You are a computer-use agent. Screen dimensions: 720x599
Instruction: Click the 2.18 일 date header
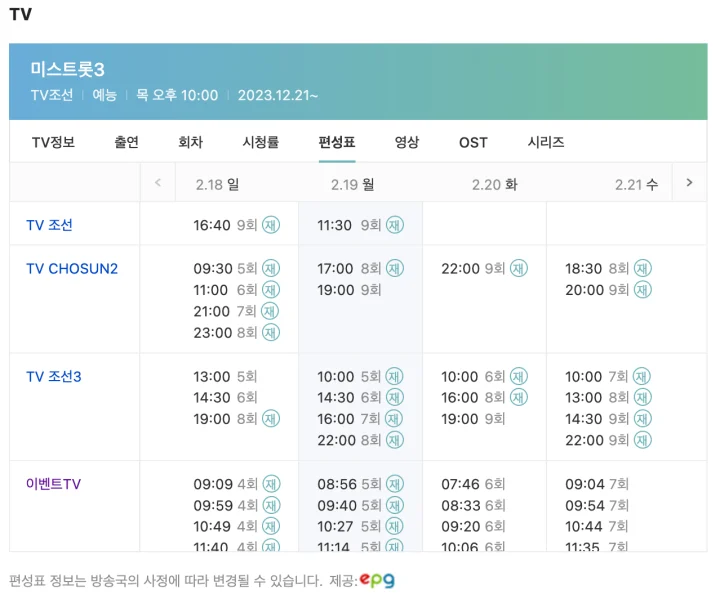(217, 185)
